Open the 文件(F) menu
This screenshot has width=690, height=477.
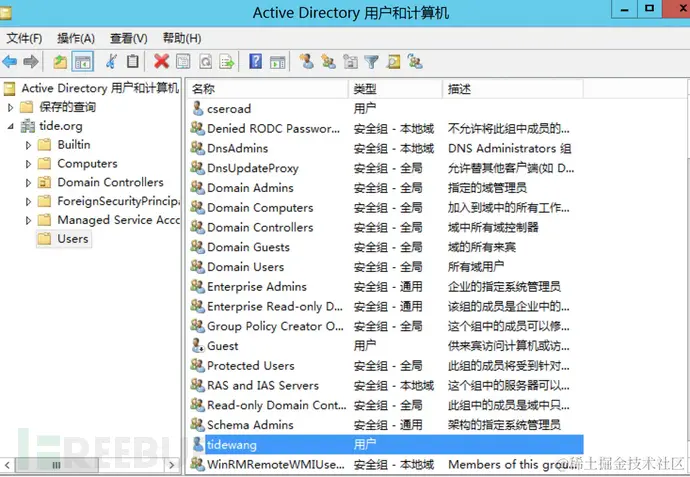pos(24,39)
